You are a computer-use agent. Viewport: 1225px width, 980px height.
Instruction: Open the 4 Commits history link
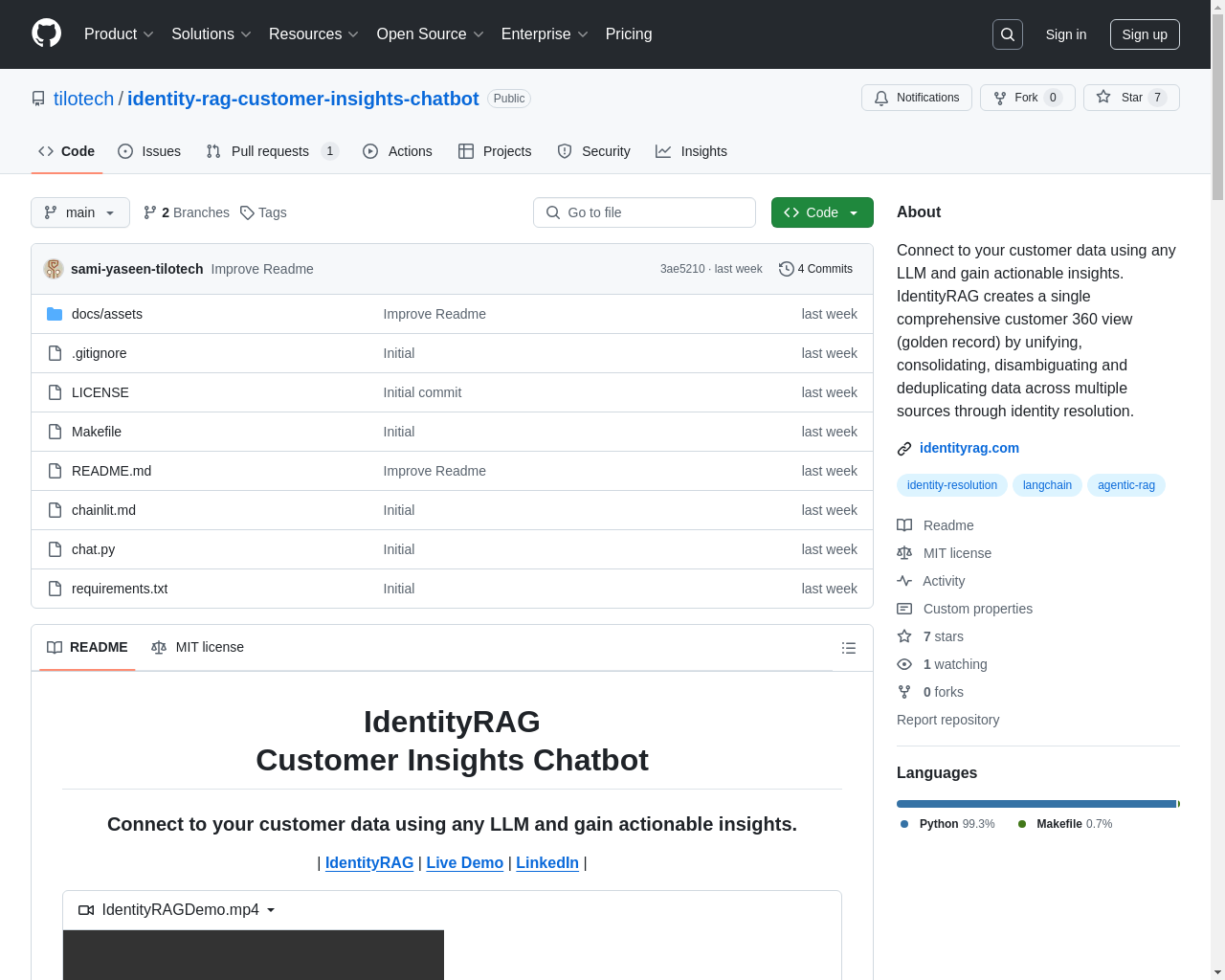tap(815, 269)
